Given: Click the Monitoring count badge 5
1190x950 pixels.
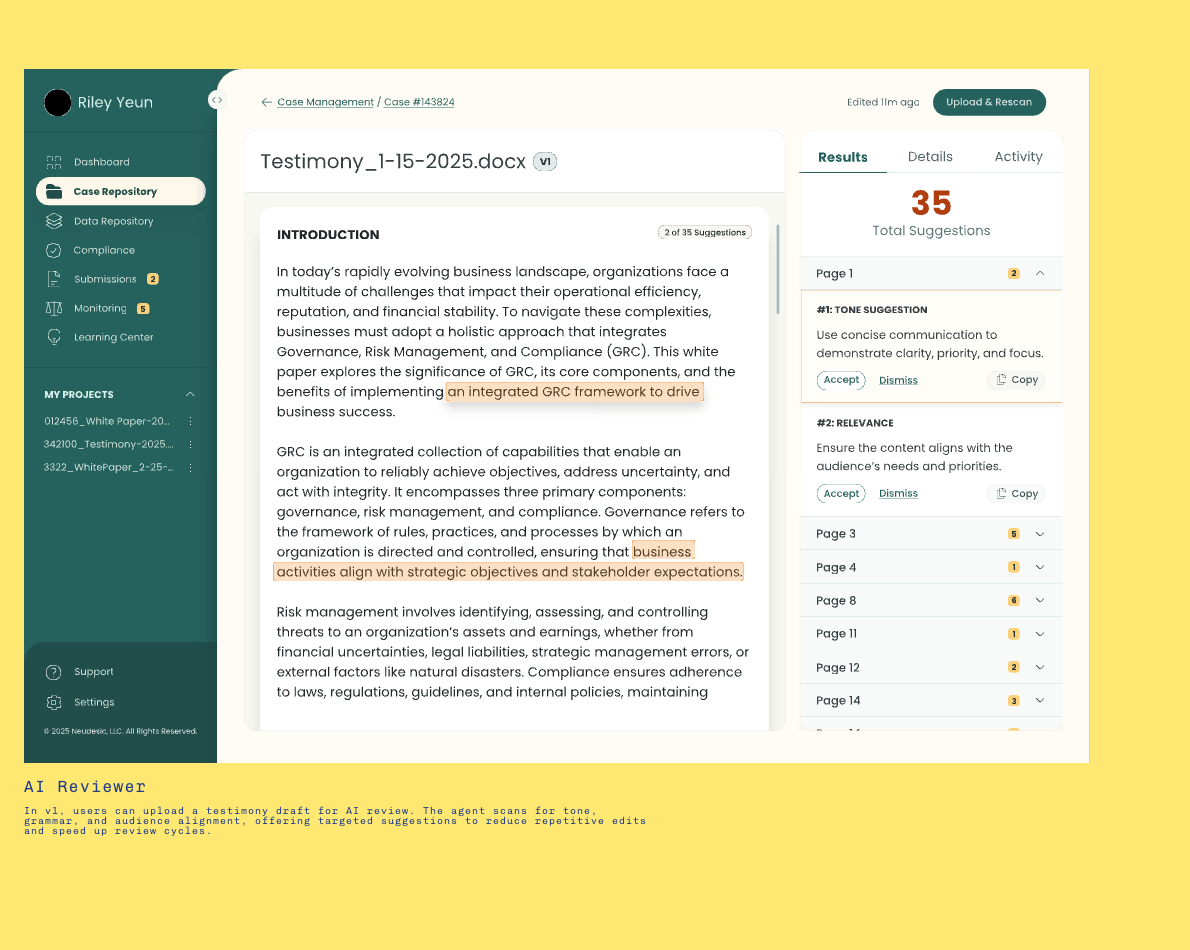Looking at the screenshot, I should tap(143, 309).
